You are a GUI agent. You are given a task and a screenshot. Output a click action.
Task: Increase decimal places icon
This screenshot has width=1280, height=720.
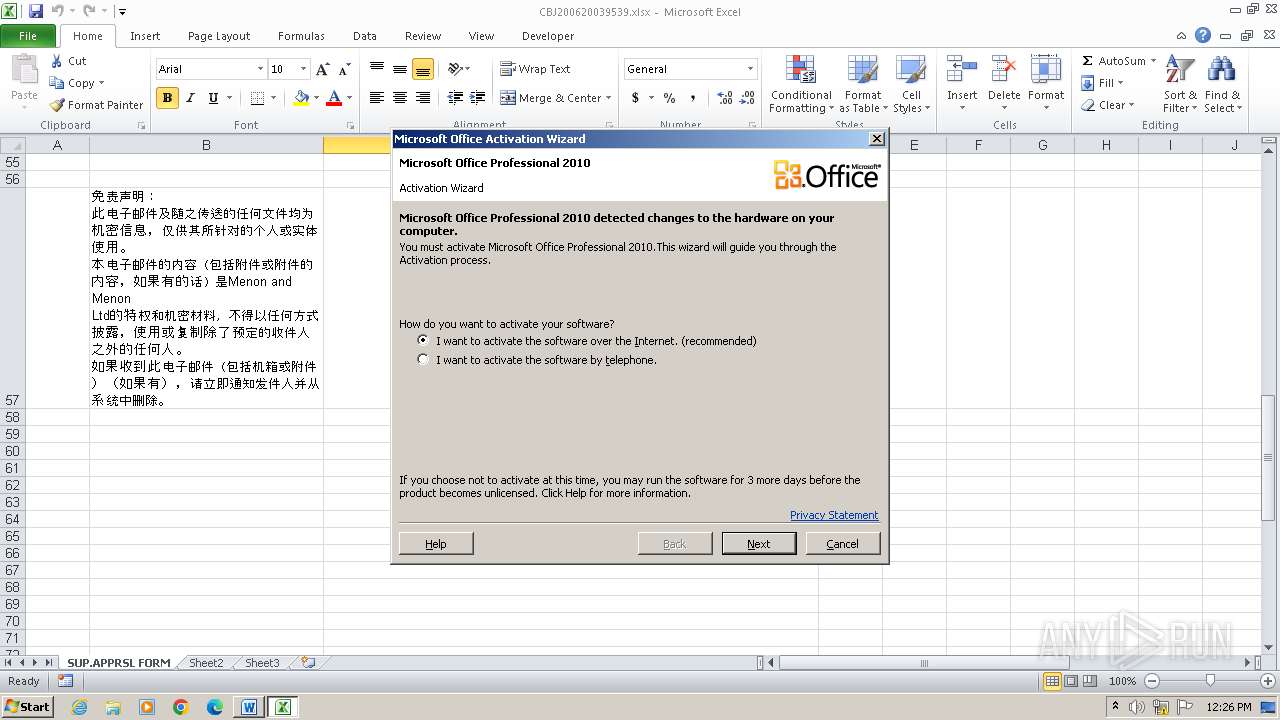point(725,98)
